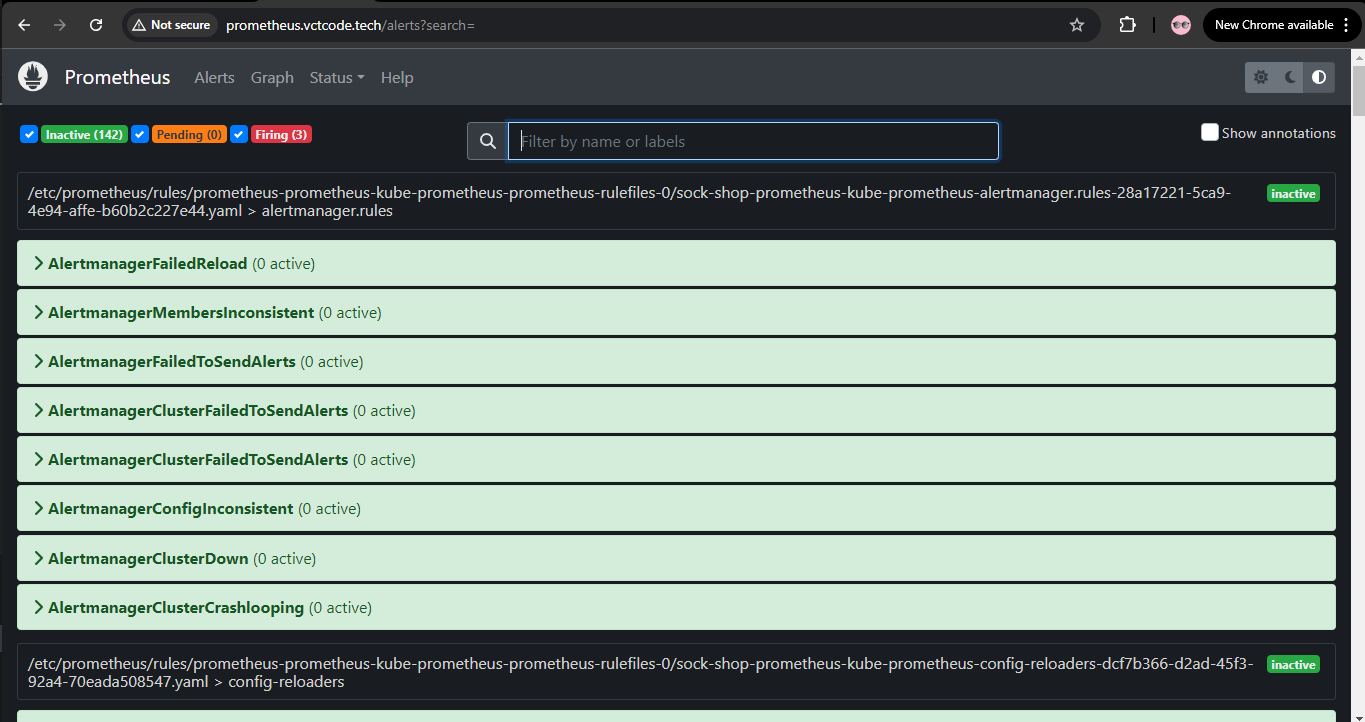
Task: Expand the AlertmanagerConfigInconsistent rule
Action: coord(676,508)
